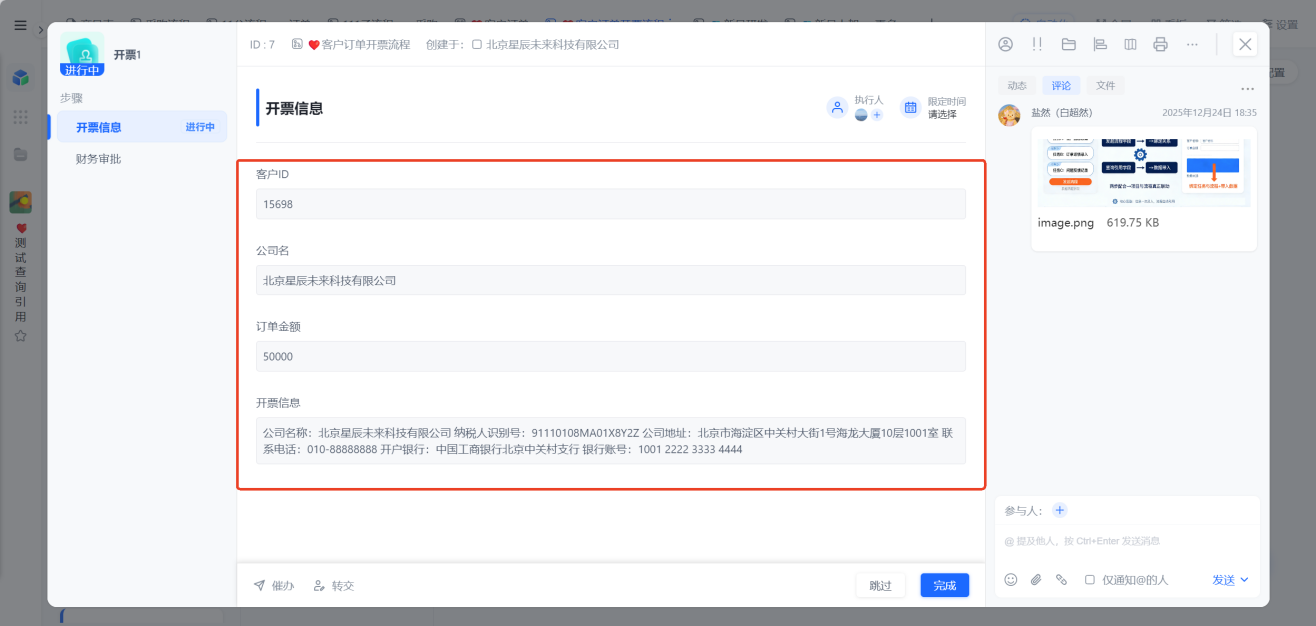Check 仅通知@的人 checkbox

pyautogui.click(x=1090, y=580)
